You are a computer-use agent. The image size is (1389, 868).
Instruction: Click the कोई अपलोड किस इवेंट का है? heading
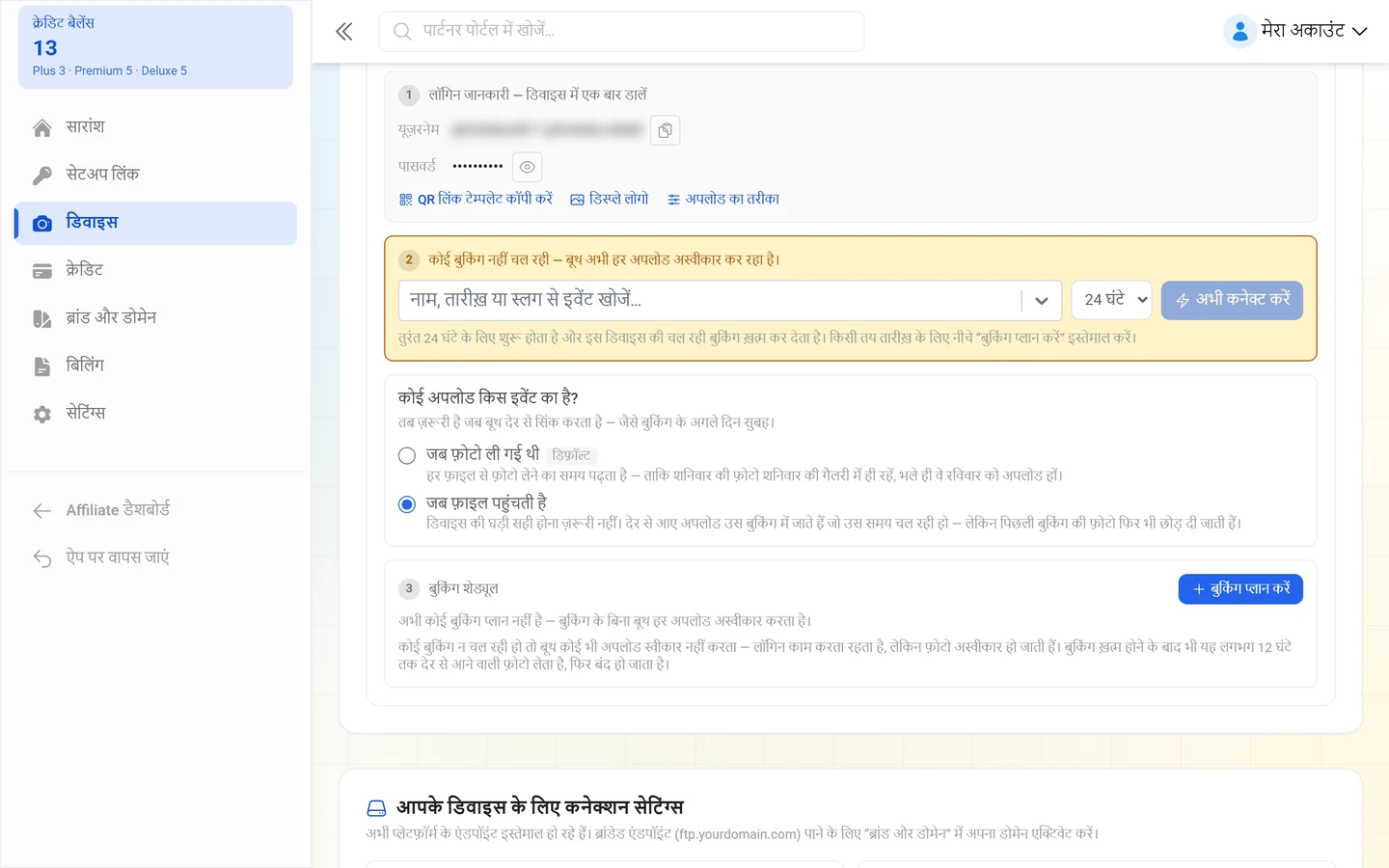[x=488, y=398]
